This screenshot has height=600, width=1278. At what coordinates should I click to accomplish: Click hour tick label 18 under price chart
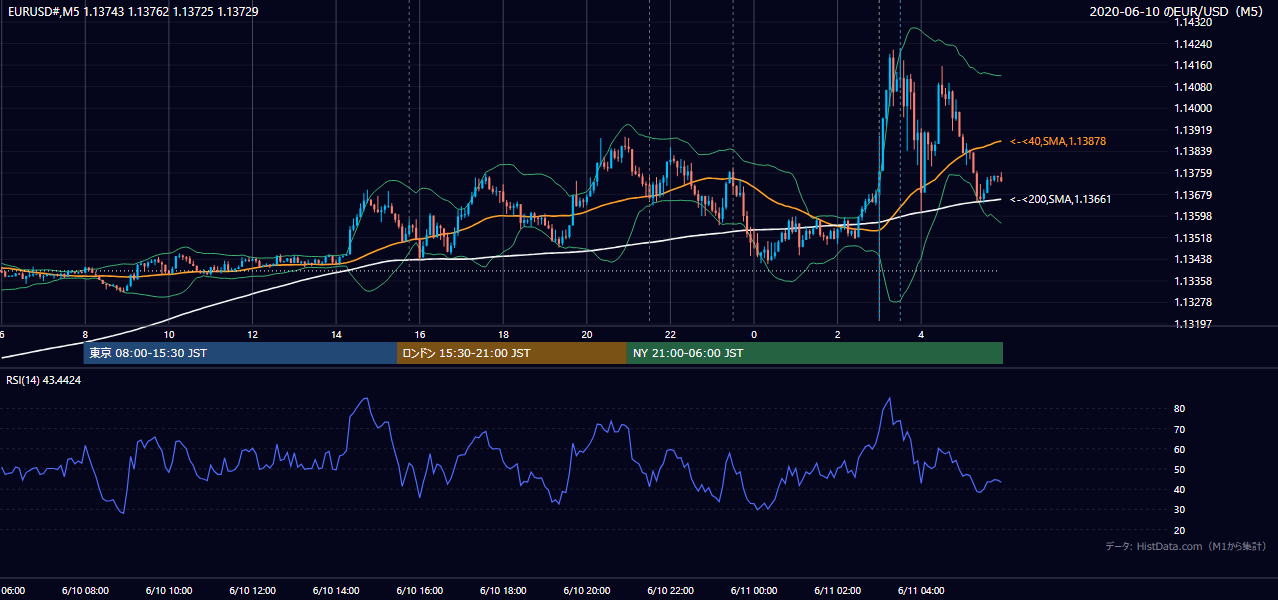[x=503, y=334]
